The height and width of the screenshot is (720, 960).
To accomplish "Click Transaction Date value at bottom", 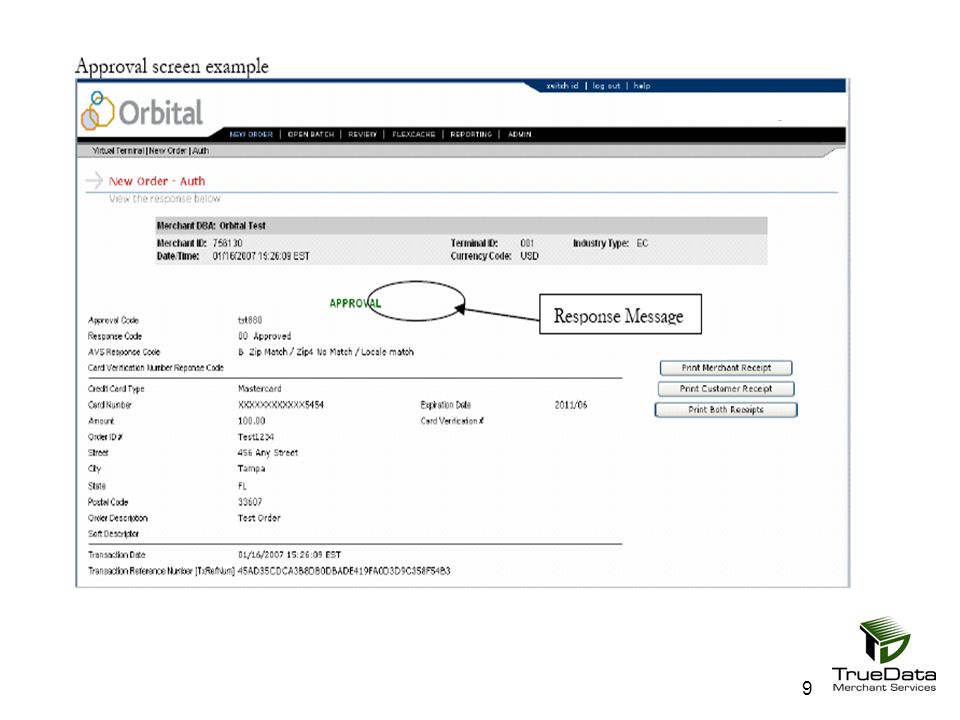I will pyautogui.click(x=290, y=555).
